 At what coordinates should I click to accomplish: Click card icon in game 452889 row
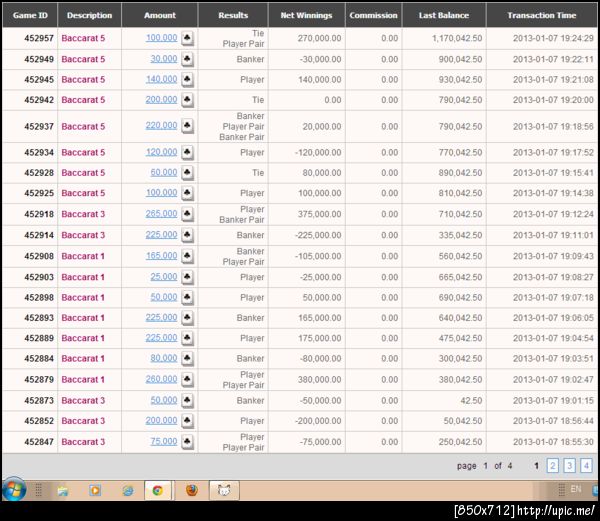(187, 338)
